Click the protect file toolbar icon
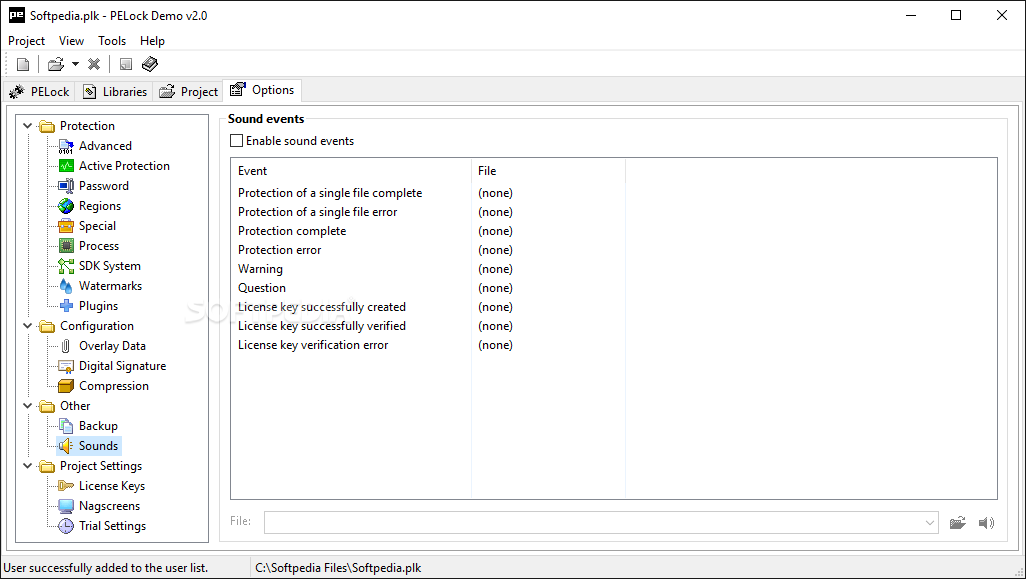The height and width of the screenshot is (579, 1026). [126, 64]
